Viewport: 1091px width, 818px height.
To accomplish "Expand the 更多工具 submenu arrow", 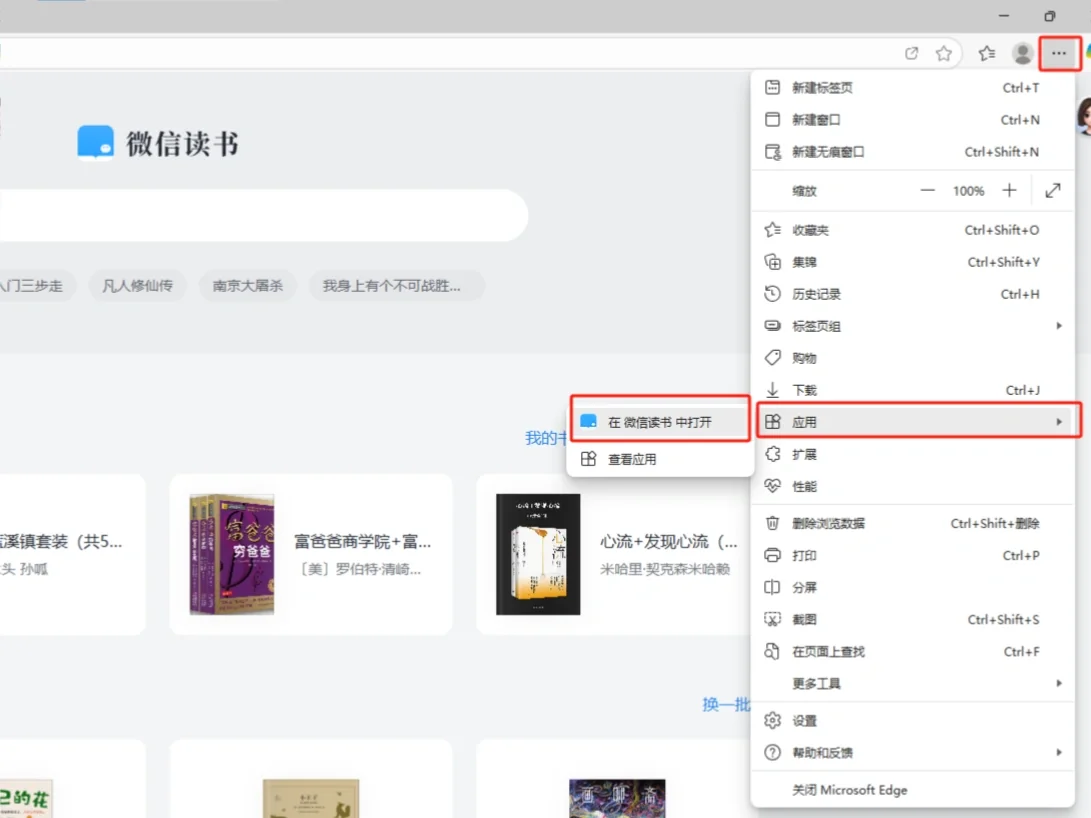I will (x=1059, y=683).
